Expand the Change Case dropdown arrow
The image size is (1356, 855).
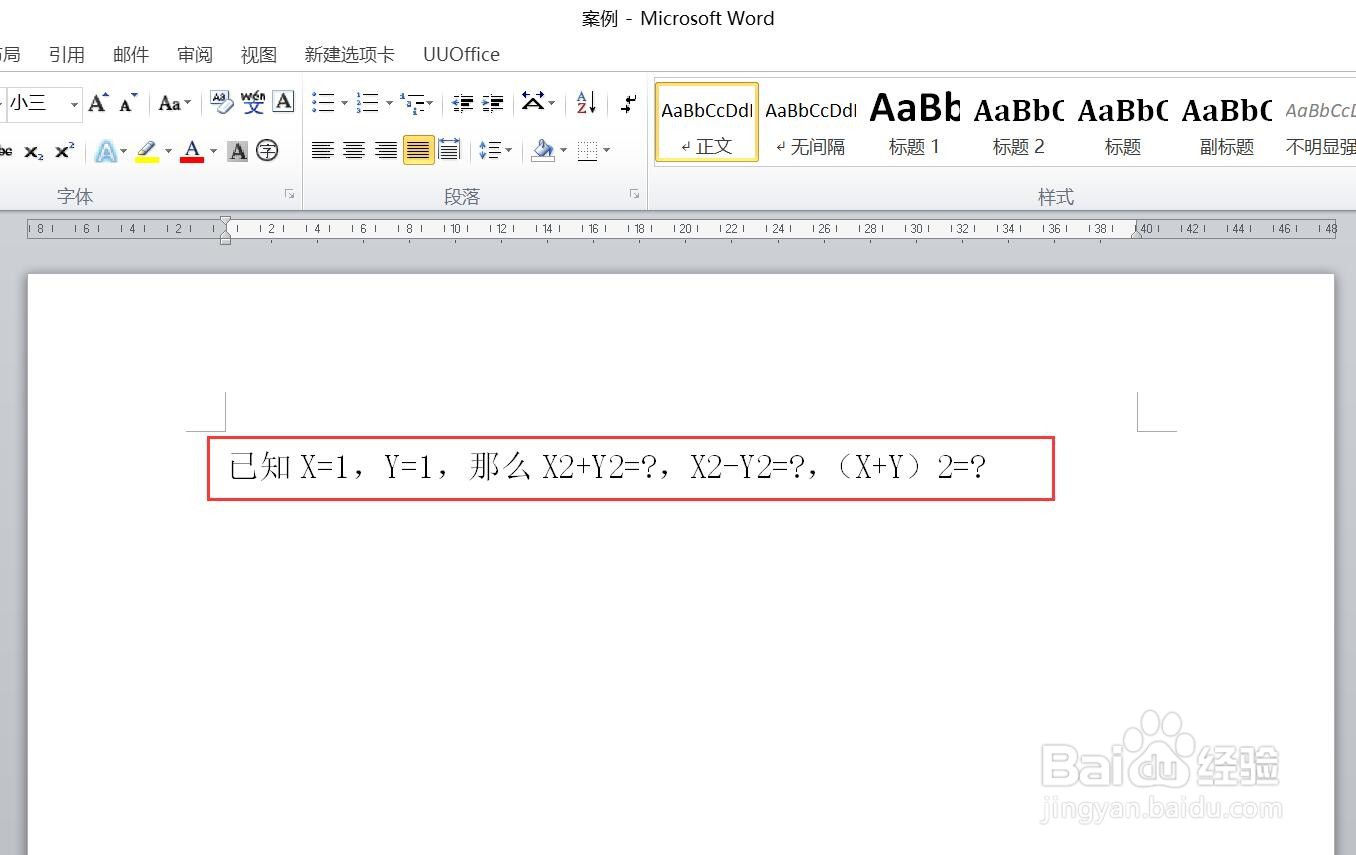click(187, 103)
